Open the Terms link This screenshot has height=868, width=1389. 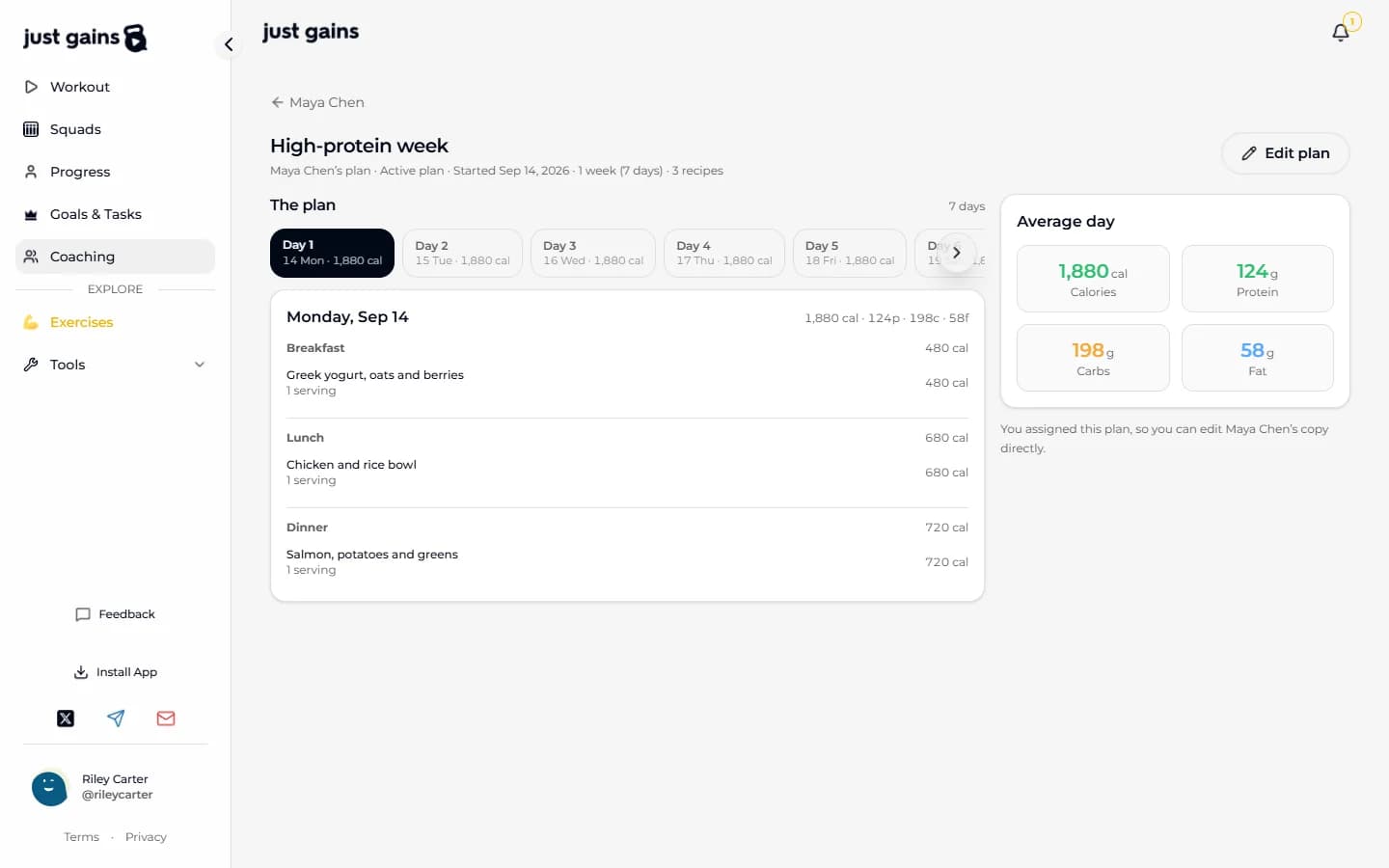[x=81, y=837]
